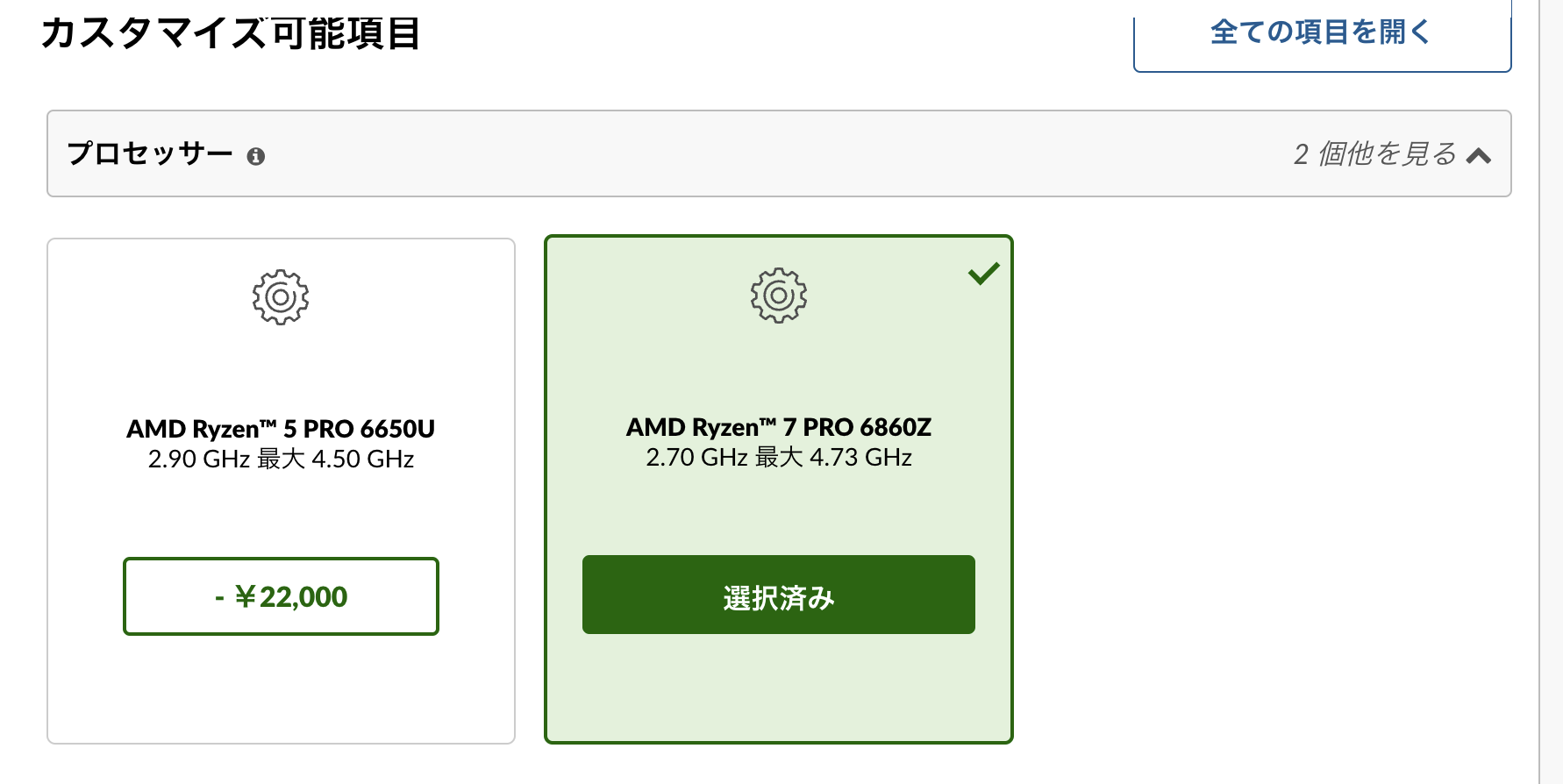Click 2 個他を見る text

(1375, 154)
